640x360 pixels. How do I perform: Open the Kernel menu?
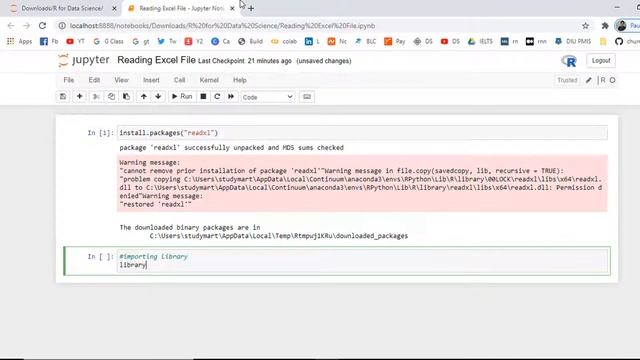point(209,80)
